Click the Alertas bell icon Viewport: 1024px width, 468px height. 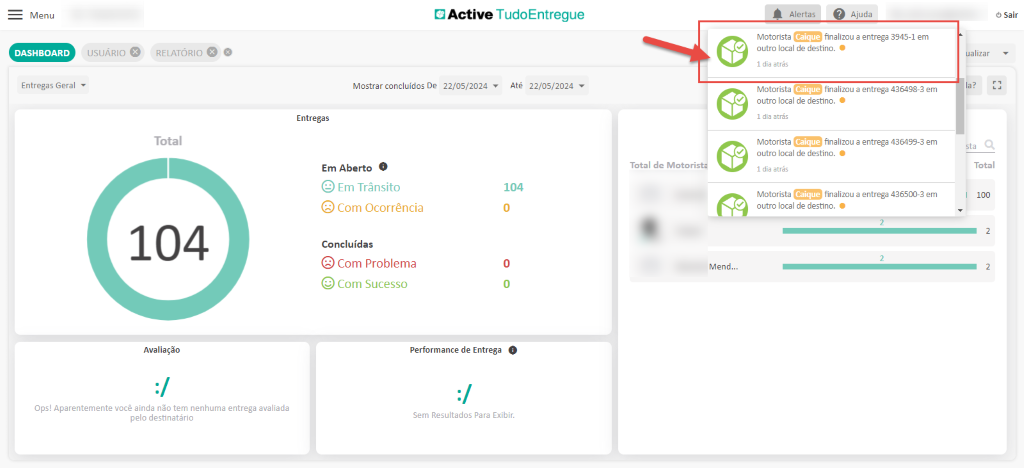777,15
